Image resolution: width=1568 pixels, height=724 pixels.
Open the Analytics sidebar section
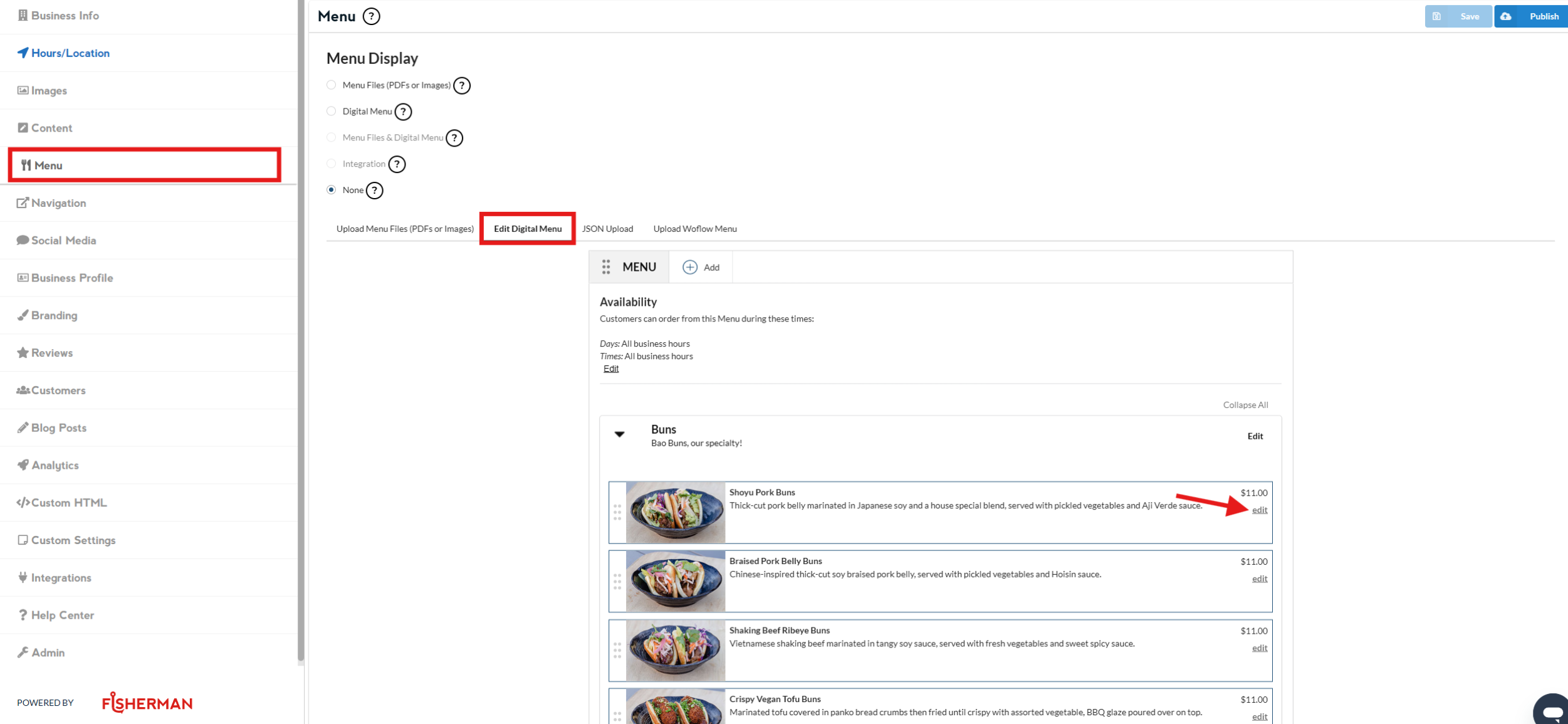55,465
